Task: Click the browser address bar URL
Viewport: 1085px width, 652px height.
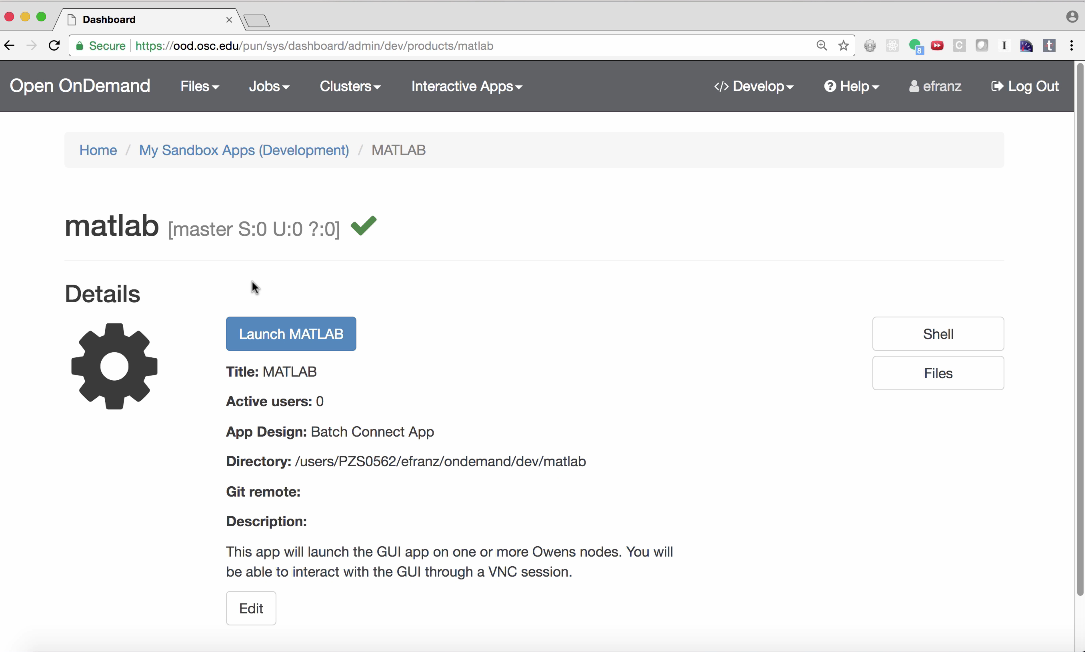Action: coord(314,46)
